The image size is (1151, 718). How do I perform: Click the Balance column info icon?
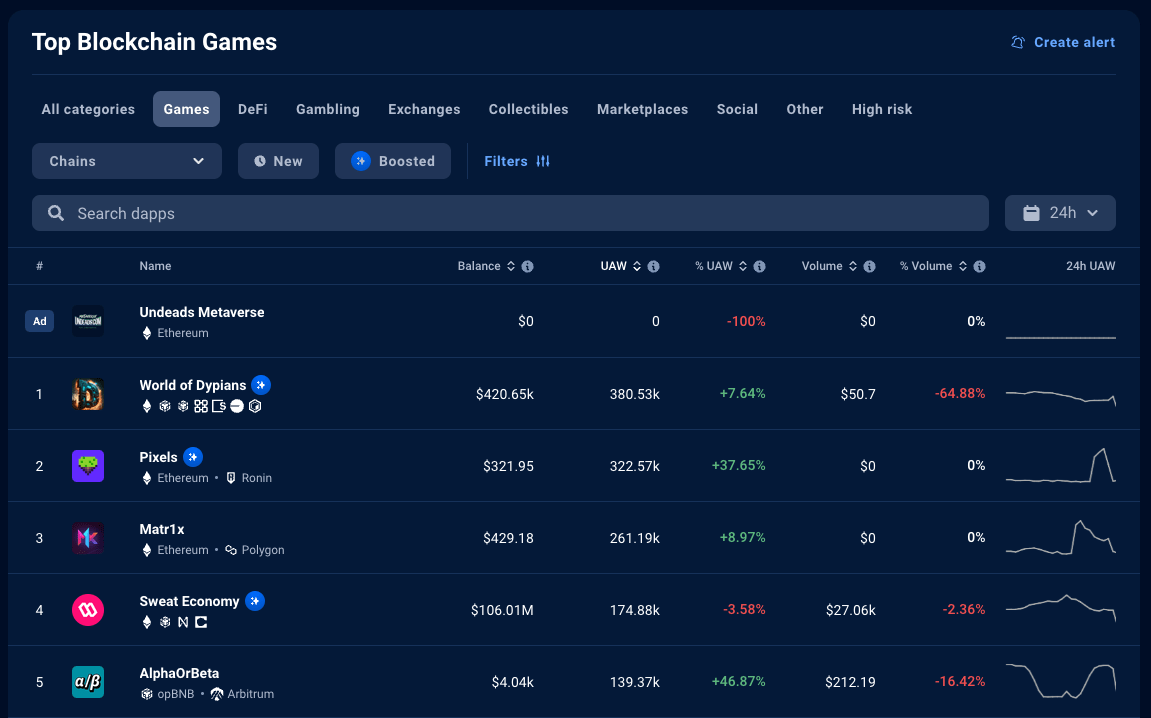[527, 267]
